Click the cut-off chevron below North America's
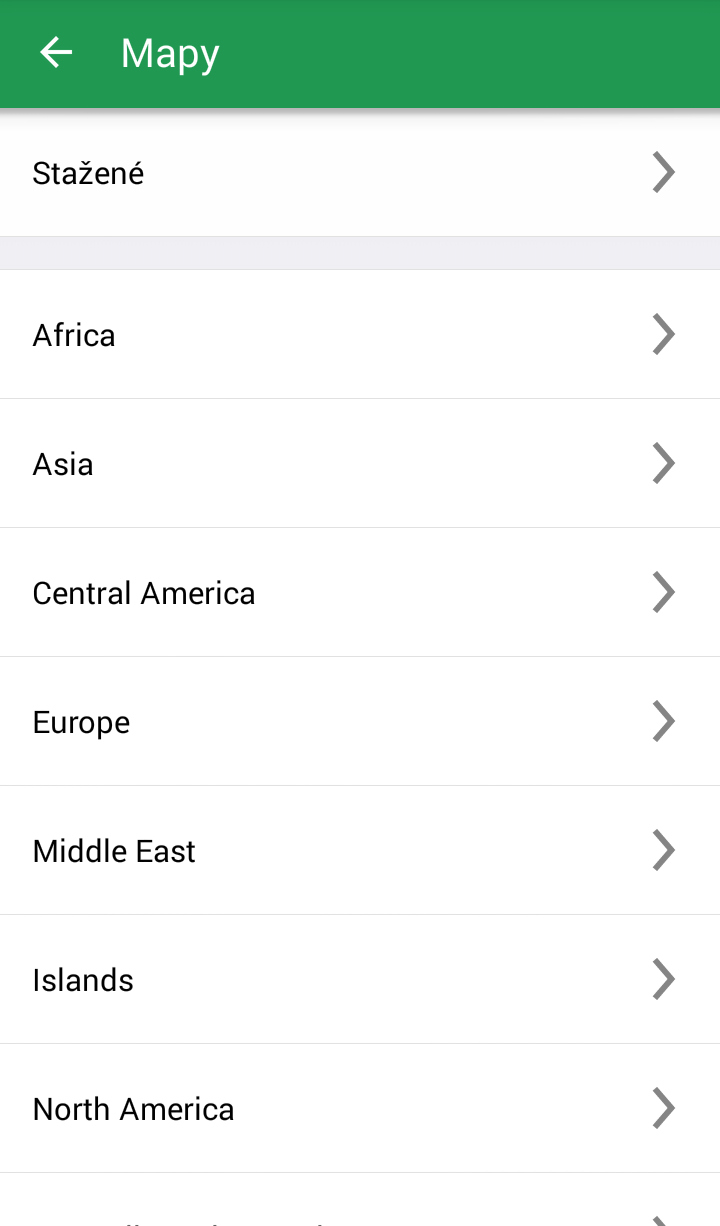Image resolution: width=720 pixels, height=1226 pixels. [663, 1218]
